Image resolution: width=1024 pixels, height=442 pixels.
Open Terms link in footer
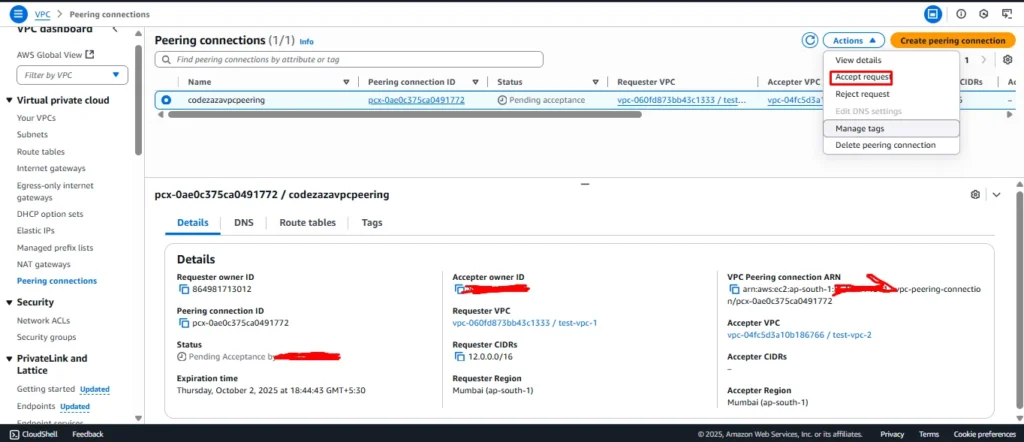[x=929, y=434]
